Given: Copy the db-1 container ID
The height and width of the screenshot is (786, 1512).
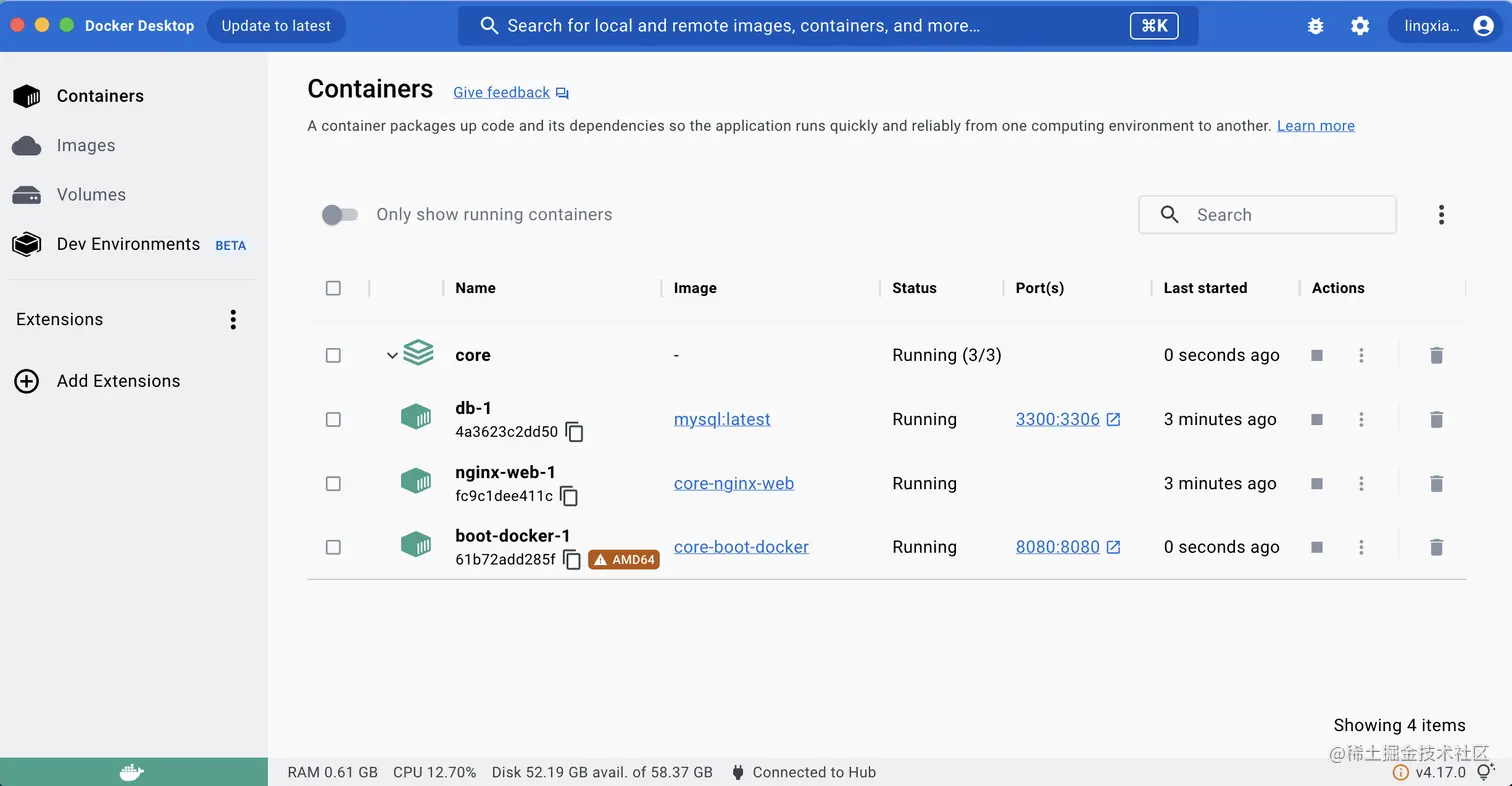Looking at the screenshot, I should (574, 432).
